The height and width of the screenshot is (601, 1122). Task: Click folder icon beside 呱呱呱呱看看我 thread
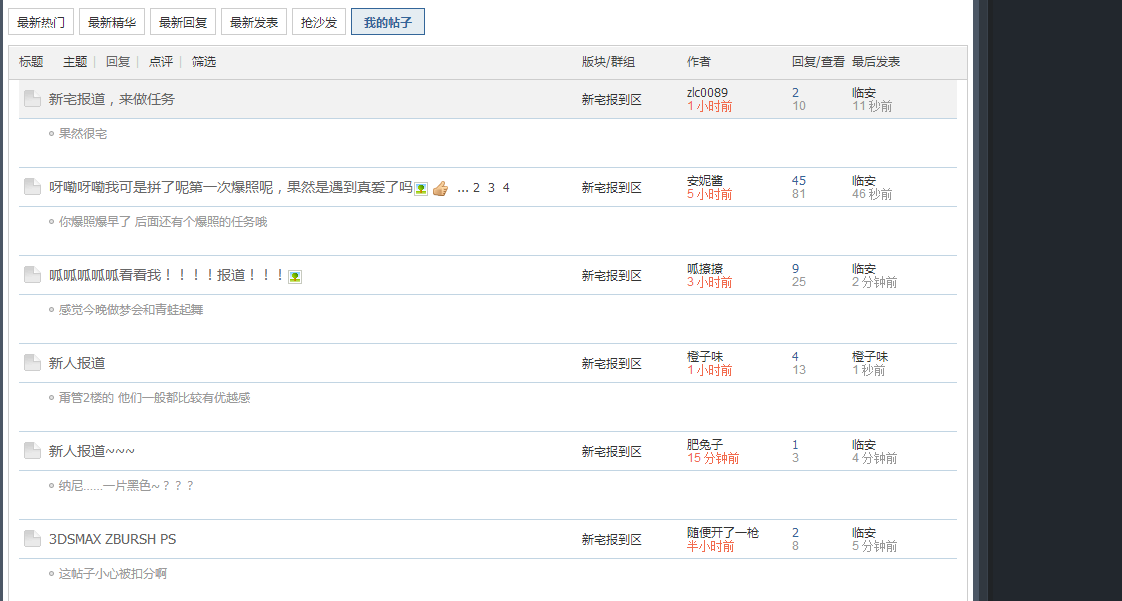[x=32, y=275]
